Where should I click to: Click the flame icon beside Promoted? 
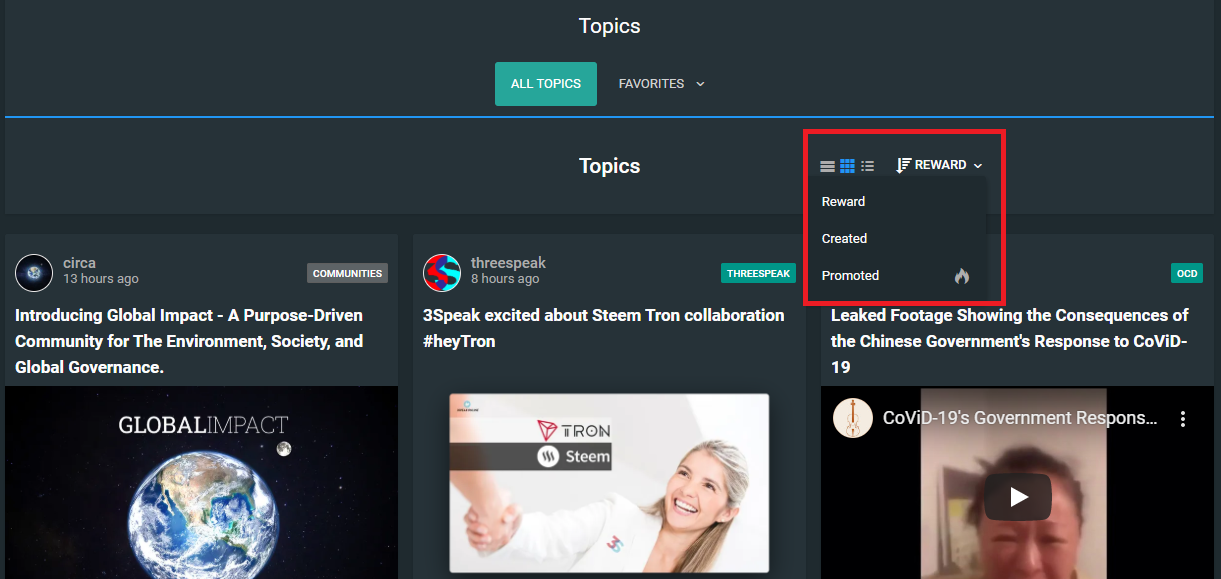point(961,276)
